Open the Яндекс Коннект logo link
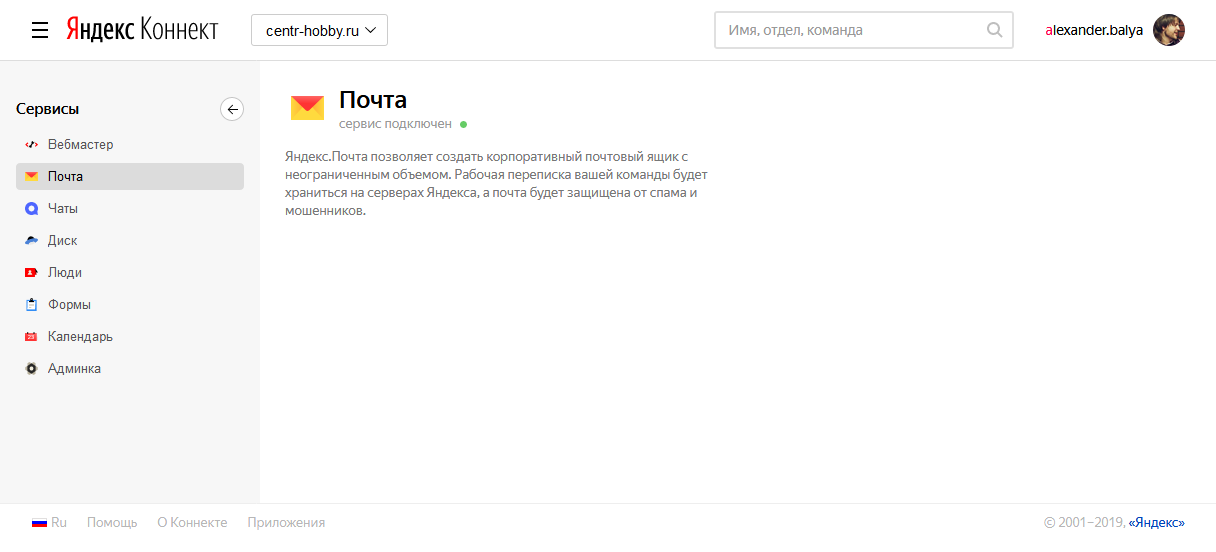The height and width of the screenshot is (552, 1216). point(142,30)
